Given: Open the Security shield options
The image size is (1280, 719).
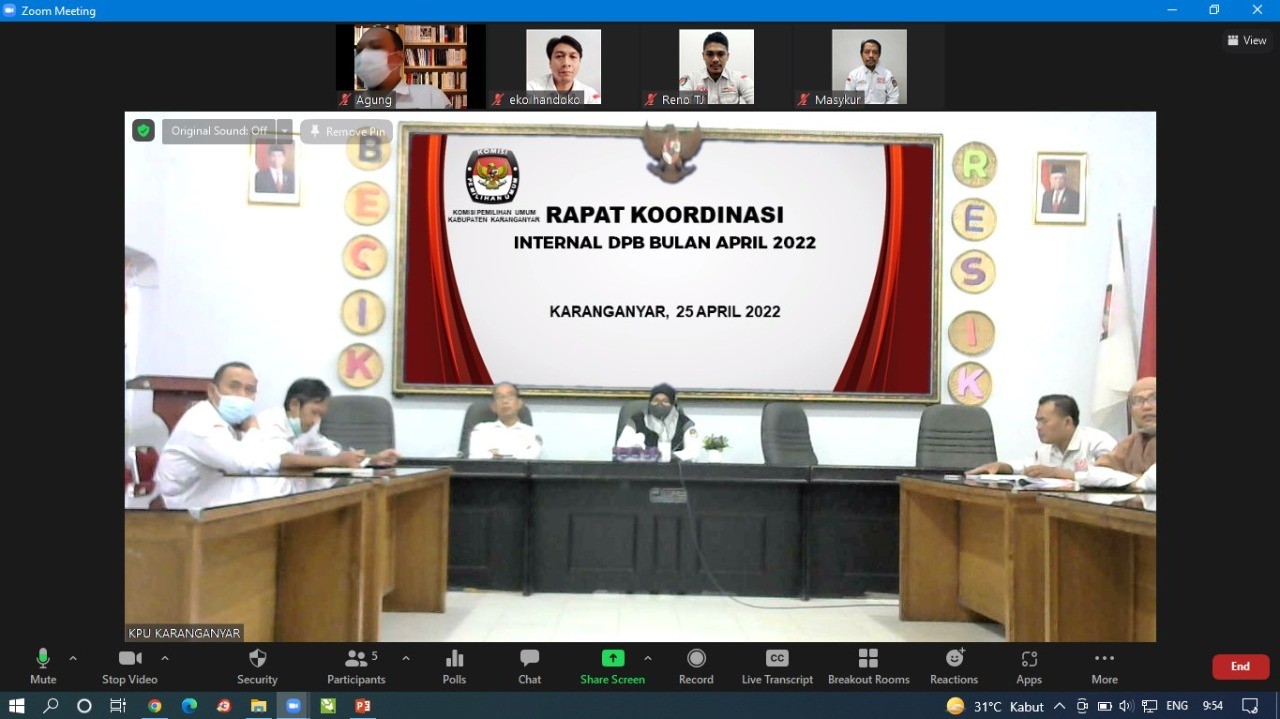Looking at the screenshot, I should 257,665.
